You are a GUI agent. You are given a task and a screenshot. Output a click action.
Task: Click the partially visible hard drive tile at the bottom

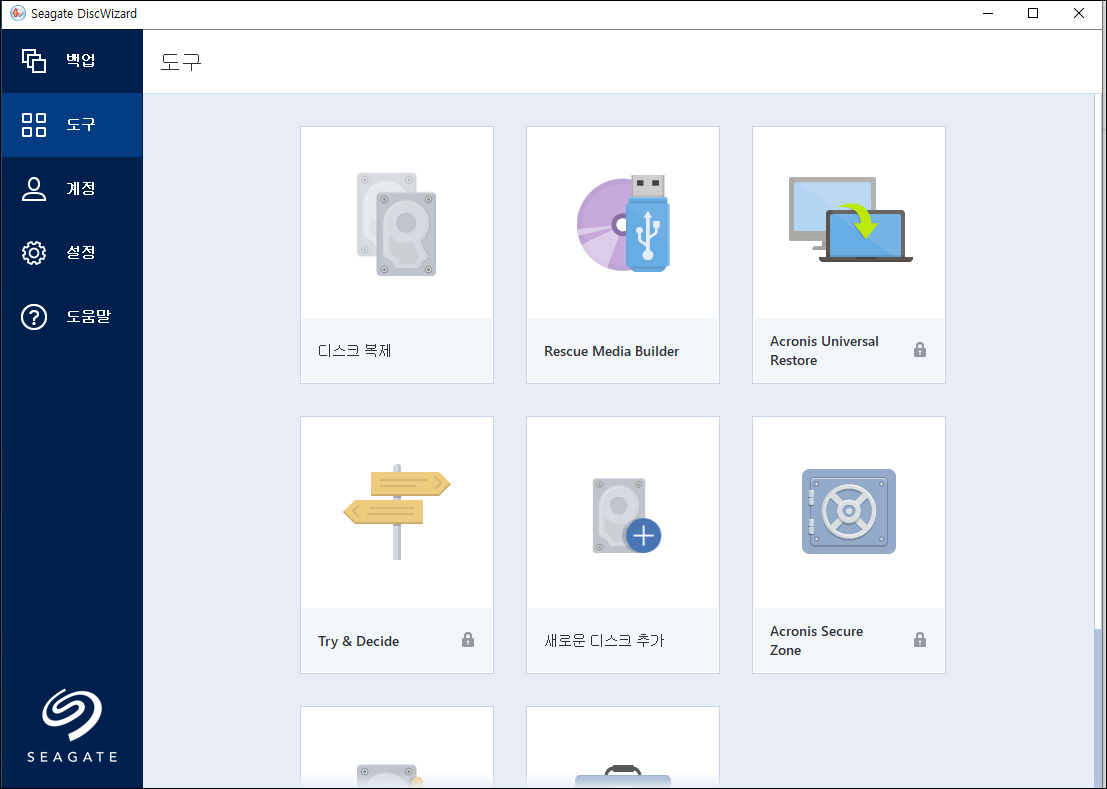(x=397, y=747)
